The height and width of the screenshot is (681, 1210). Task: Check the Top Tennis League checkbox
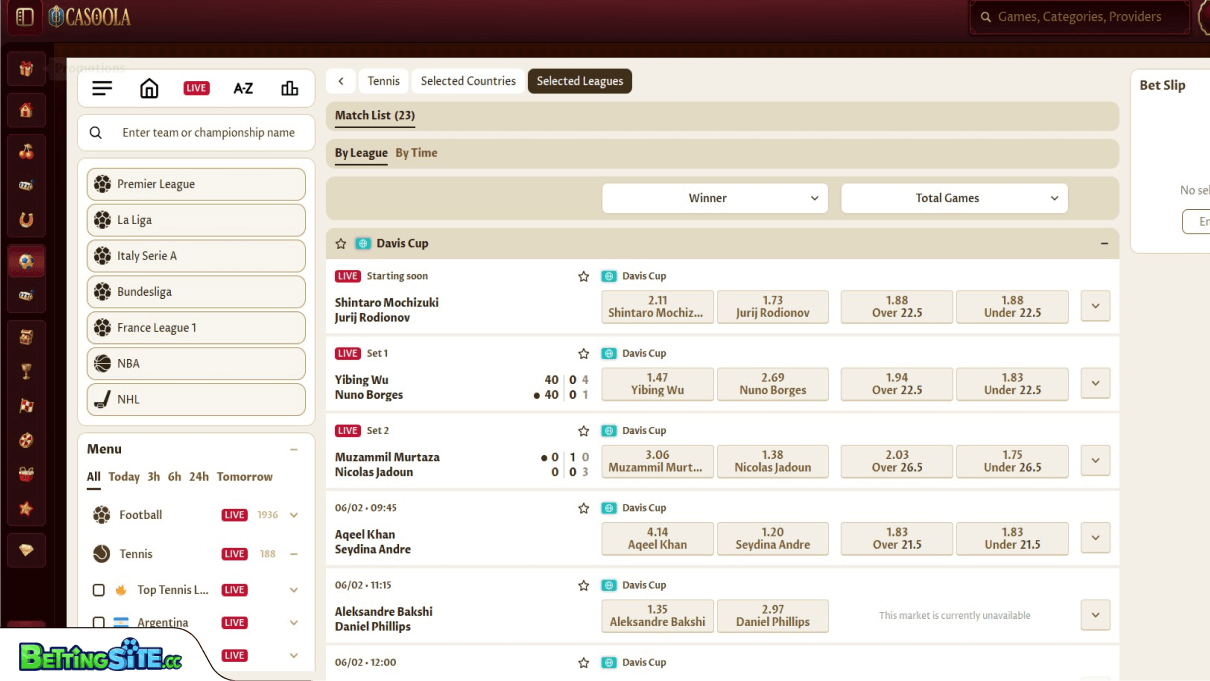(99, 590)
